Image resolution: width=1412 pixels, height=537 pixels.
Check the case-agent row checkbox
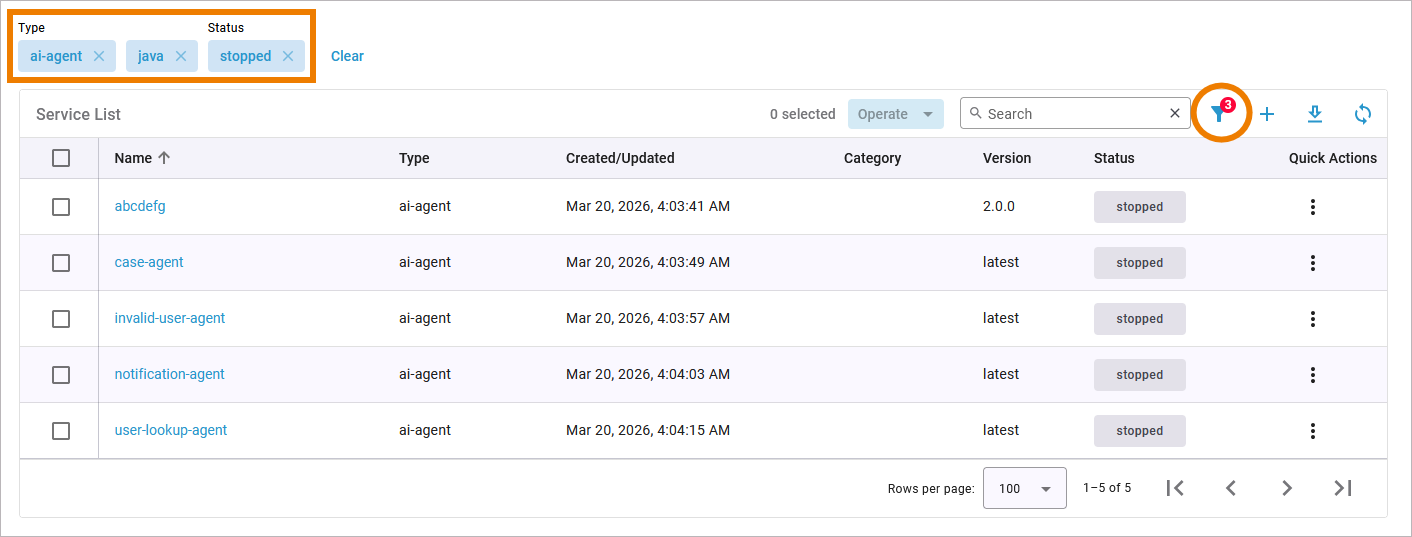61,263
